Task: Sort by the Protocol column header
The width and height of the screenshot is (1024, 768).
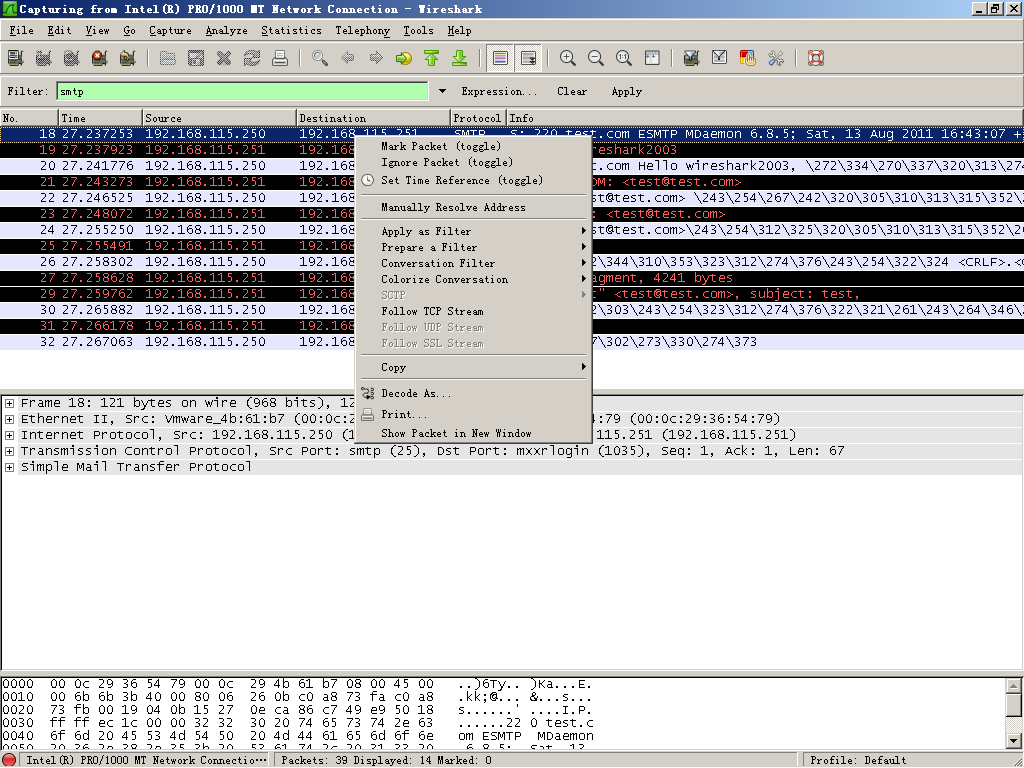Action: (x=479, y=118)
